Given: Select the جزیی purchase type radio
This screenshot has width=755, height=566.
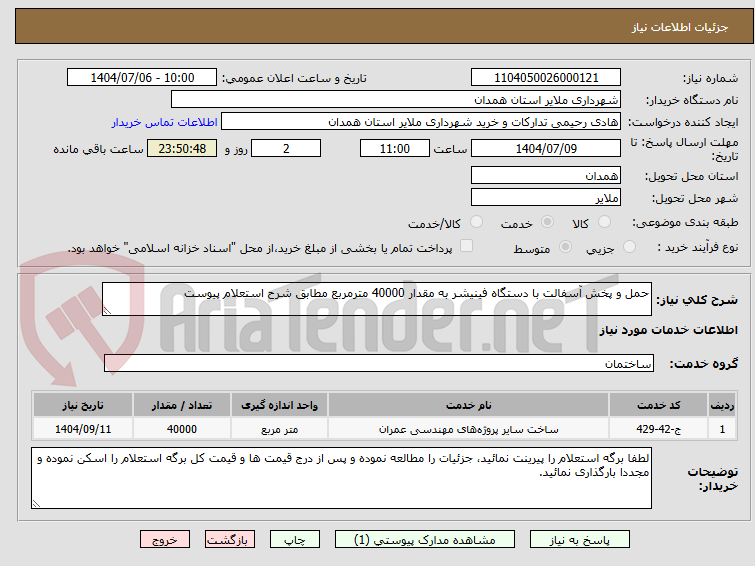Looking at the screenshot, I should point(629,247).
